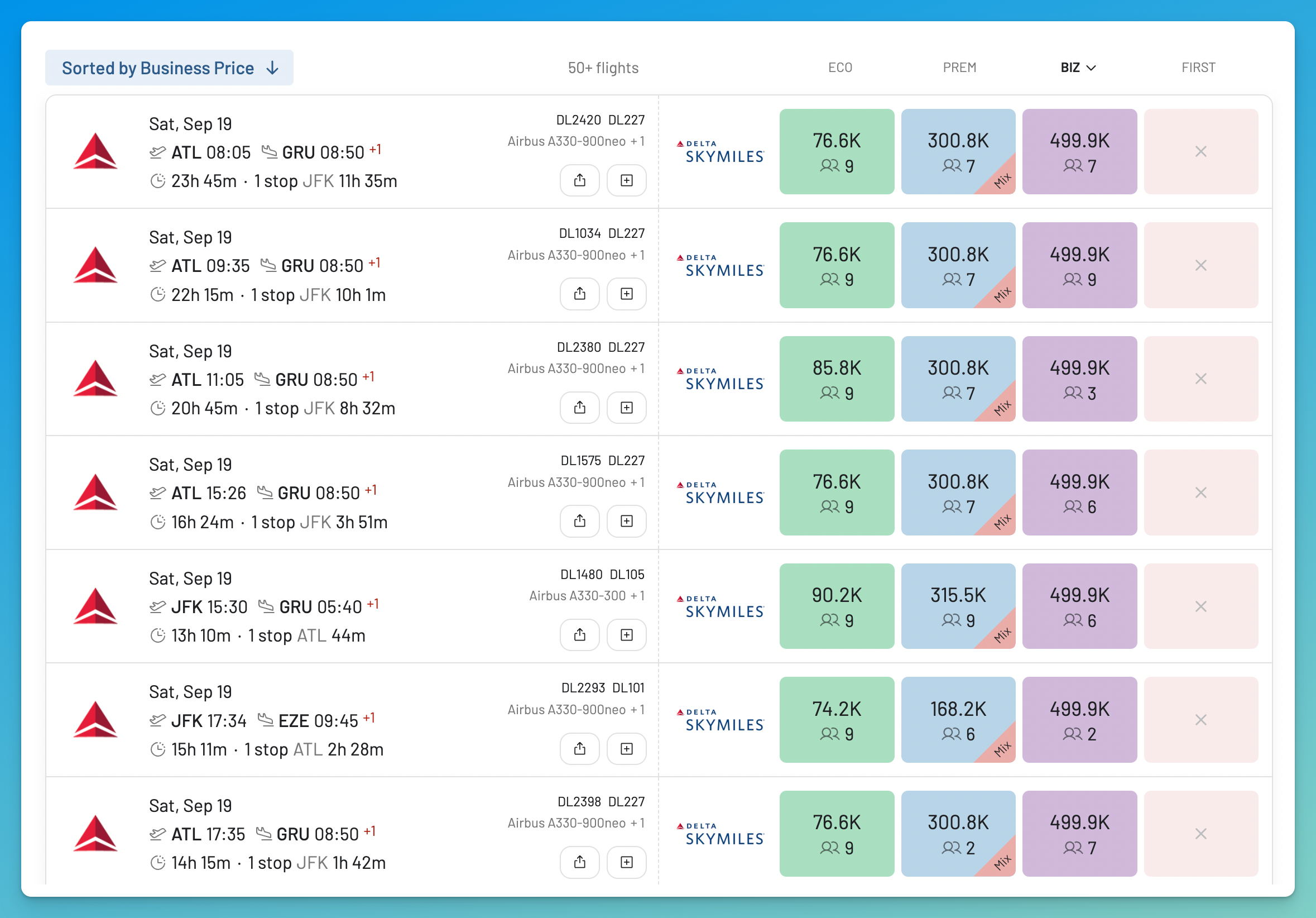Expand details for DL2293 DL101 flight

point(627,749)
